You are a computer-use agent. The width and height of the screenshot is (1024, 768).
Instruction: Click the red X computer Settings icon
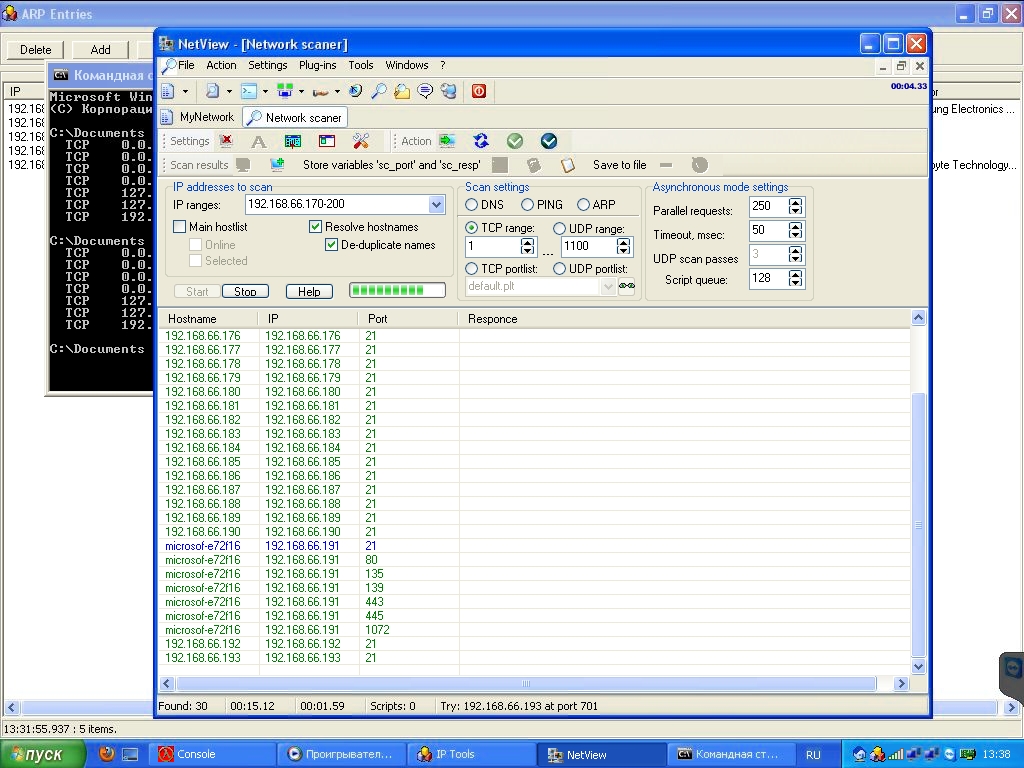226,140
